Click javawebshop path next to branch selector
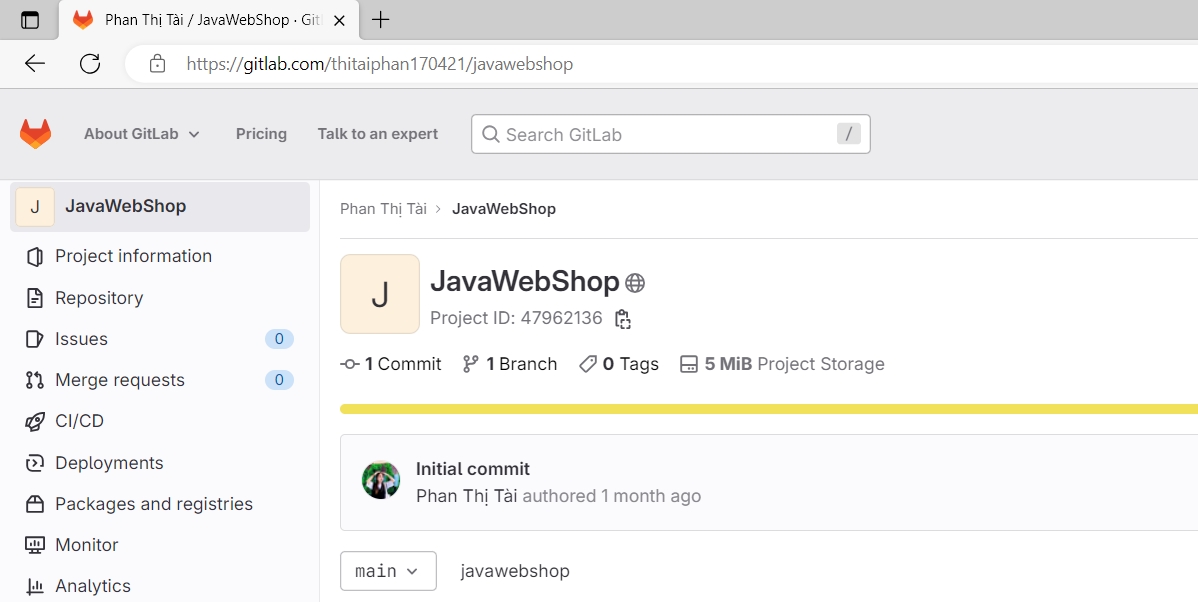 point(515,571)
